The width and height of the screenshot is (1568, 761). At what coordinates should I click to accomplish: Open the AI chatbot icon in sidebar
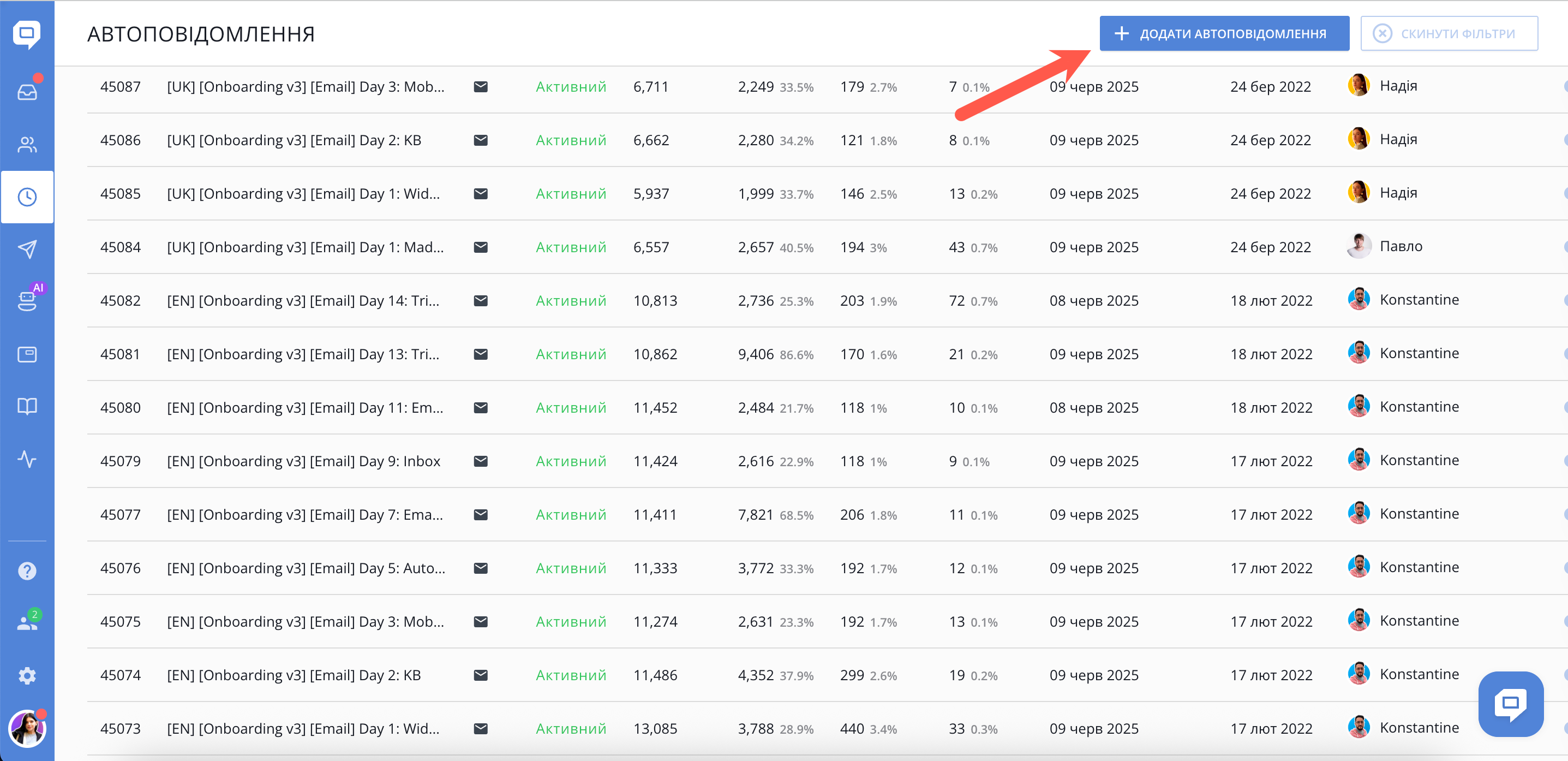[27, 300]
